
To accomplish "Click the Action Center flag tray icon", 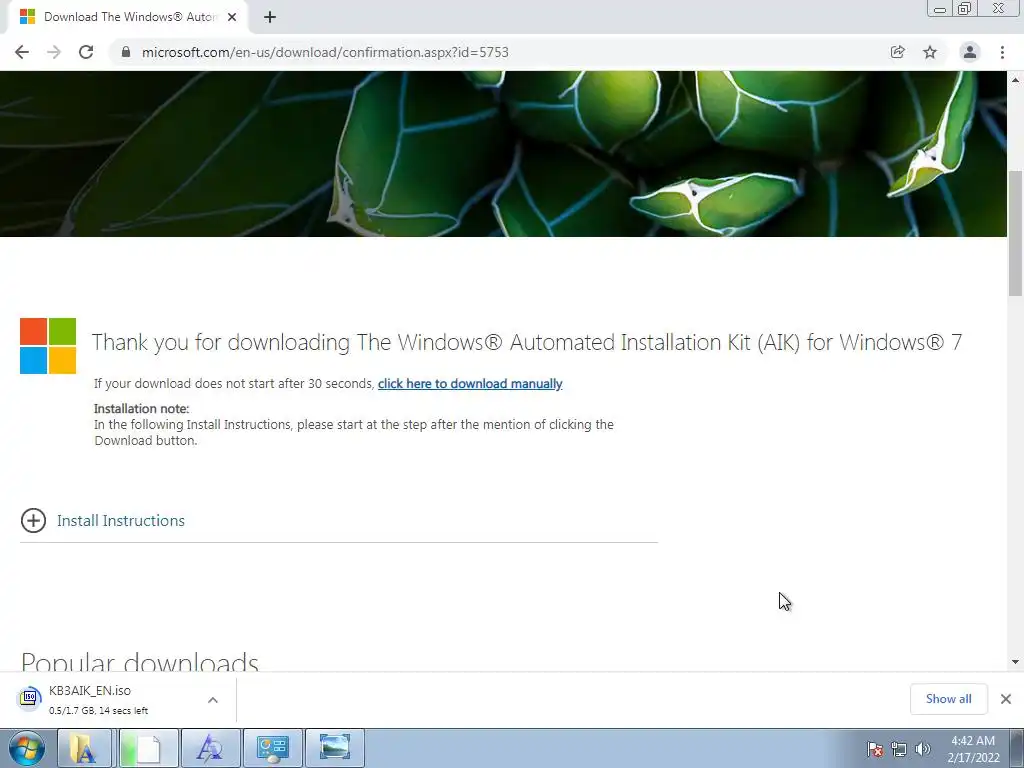I will click(x=875, y=749).
